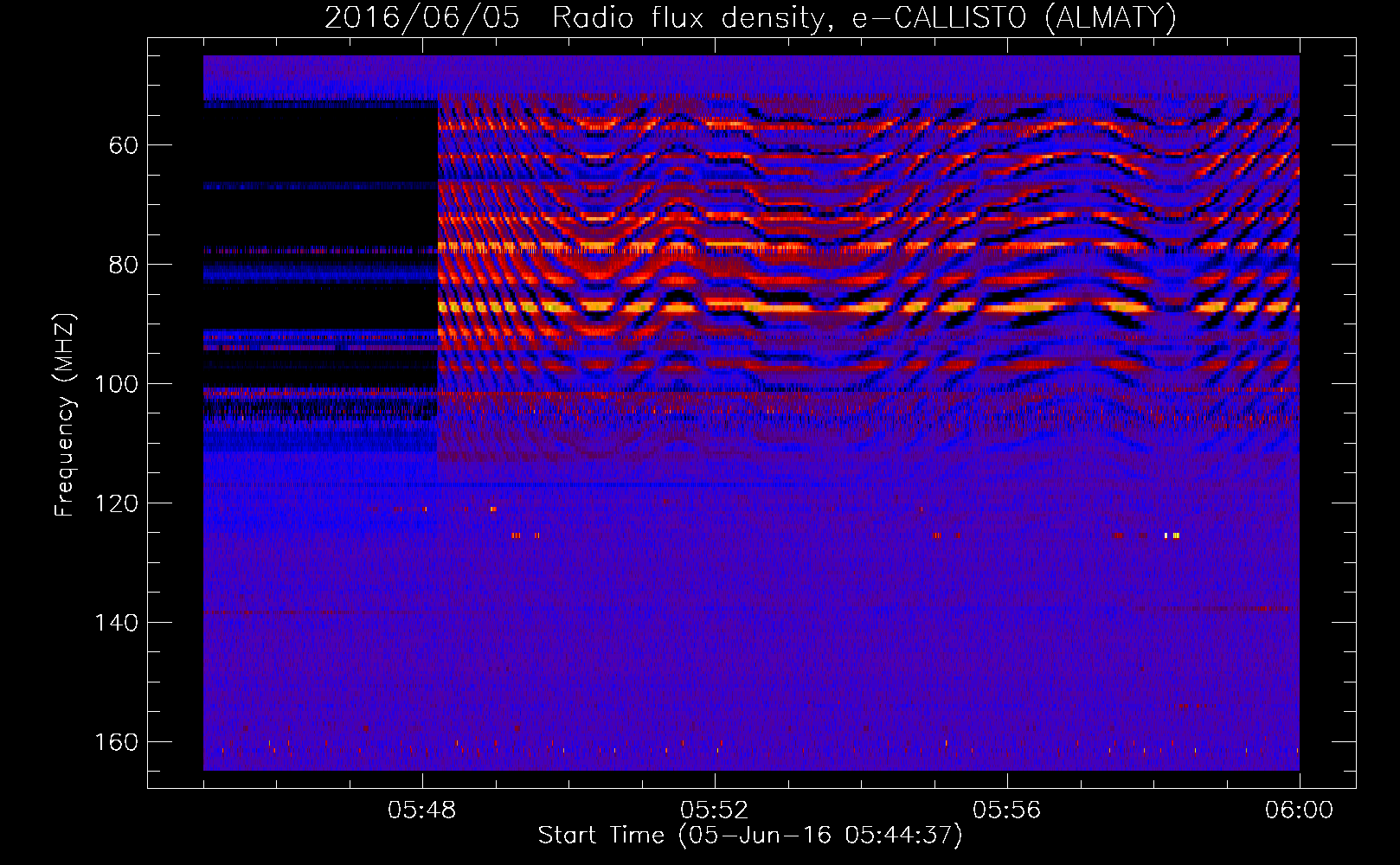
Task: Click the date 2016/06/05 in the title
Action: (421, 17)
